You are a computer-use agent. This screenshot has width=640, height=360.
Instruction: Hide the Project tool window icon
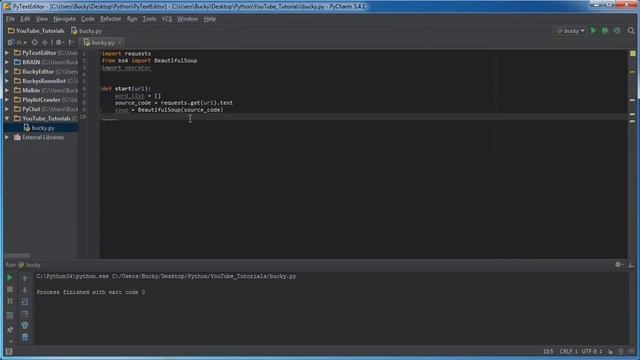tap(71, 42)
